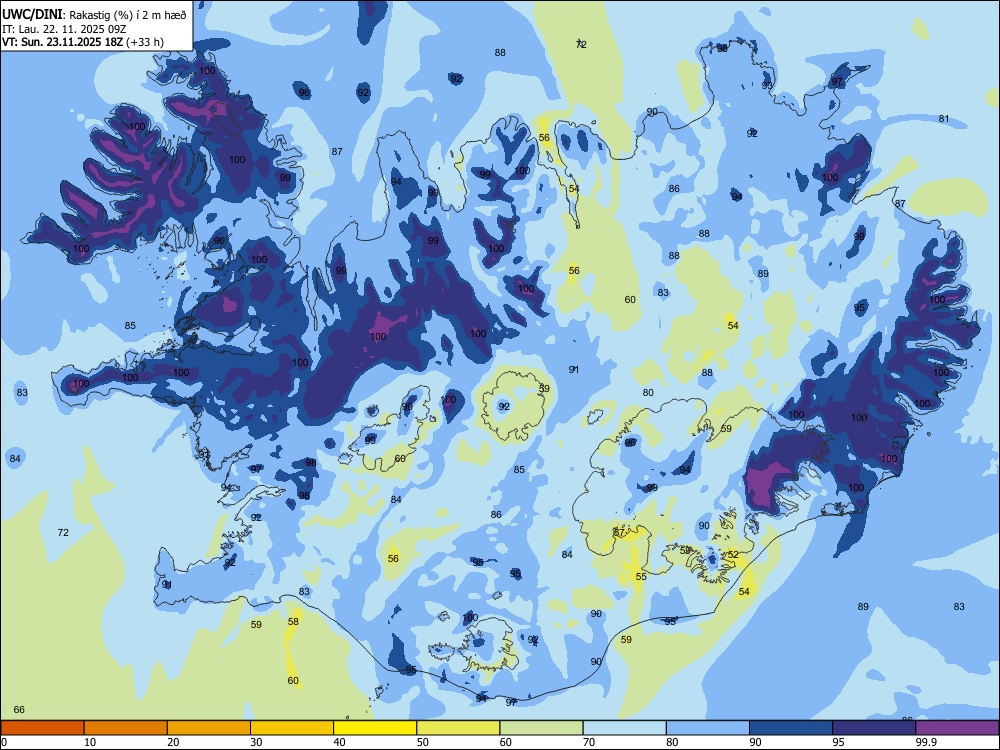
Task: Select the "IT: Lau. 22. 11. 2025 09Z" line
Action: [66, 29]
